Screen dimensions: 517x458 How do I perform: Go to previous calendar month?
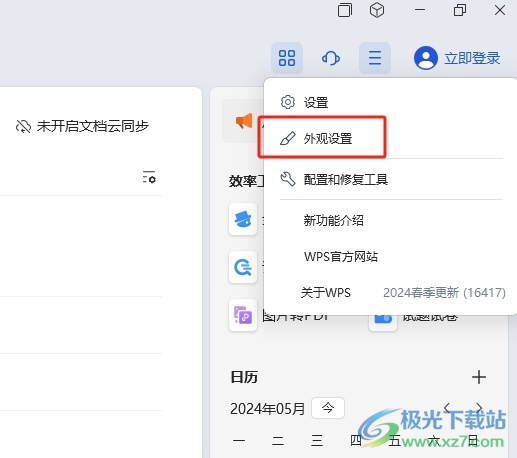(447, 407)
